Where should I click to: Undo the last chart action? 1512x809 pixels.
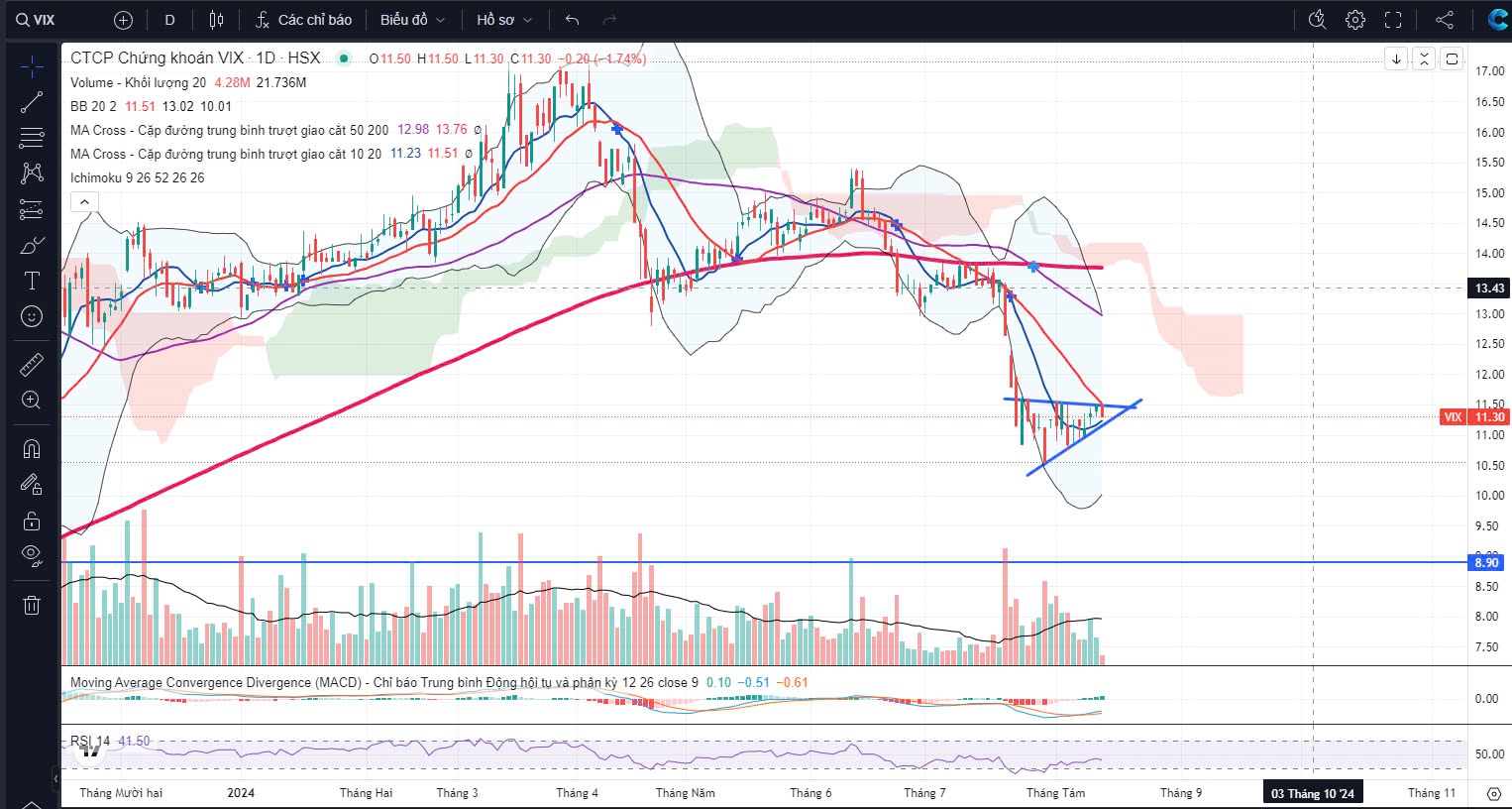572,20
